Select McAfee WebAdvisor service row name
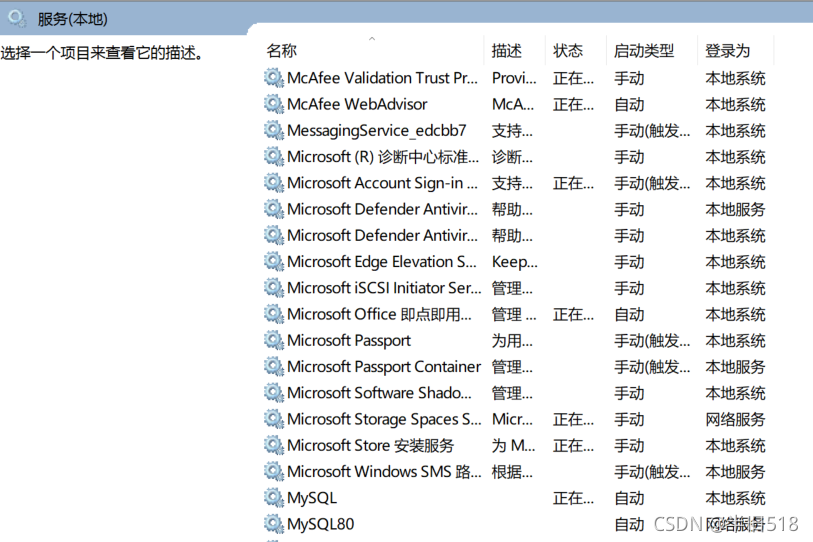The width and height of the screenshot is (813, 542). (357, 104)
